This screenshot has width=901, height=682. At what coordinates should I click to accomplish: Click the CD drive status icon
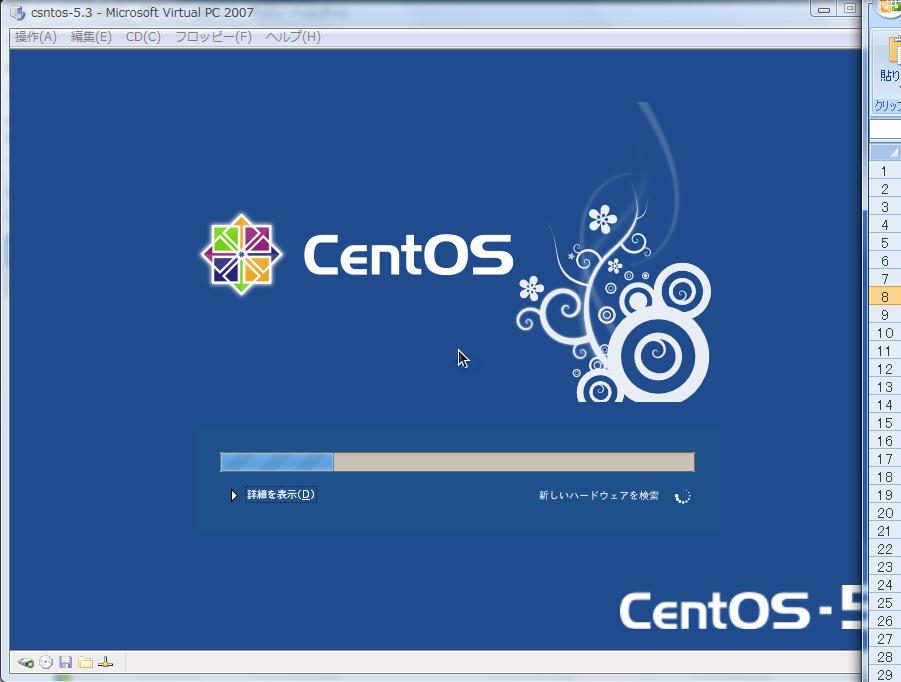46,662
